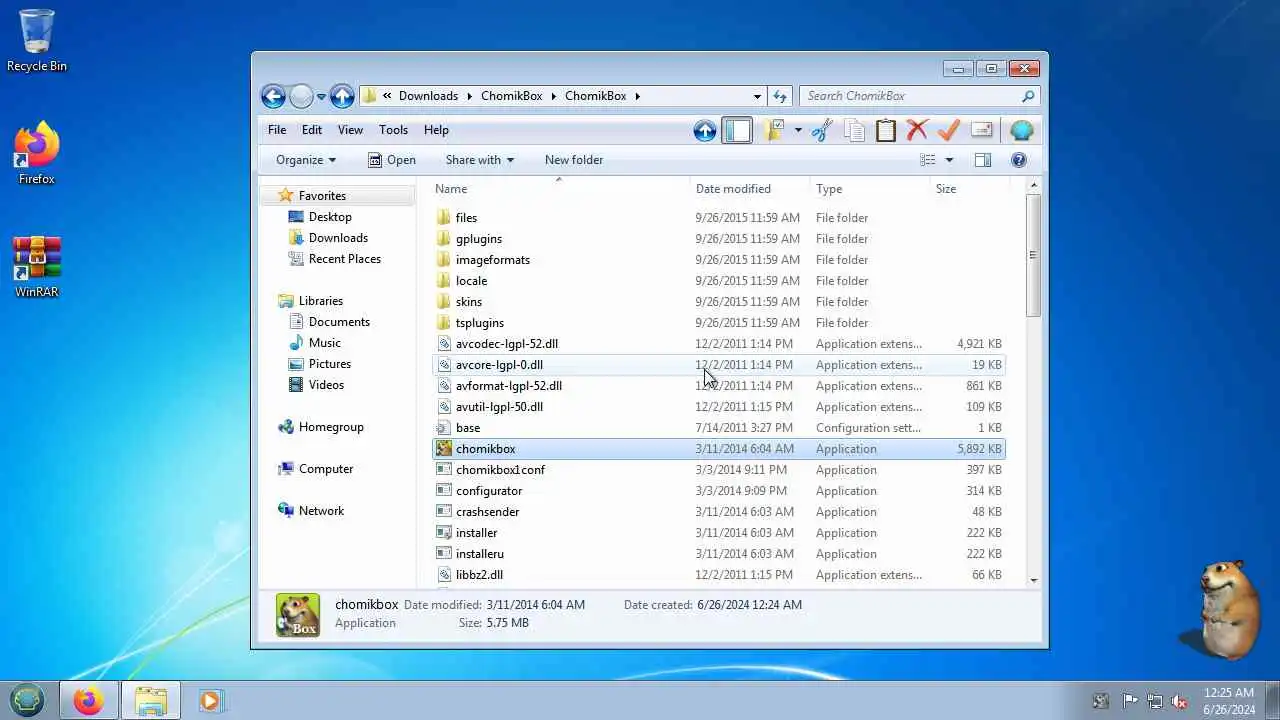Click the Downloads segment in address bar

click(x=428, y=96)
